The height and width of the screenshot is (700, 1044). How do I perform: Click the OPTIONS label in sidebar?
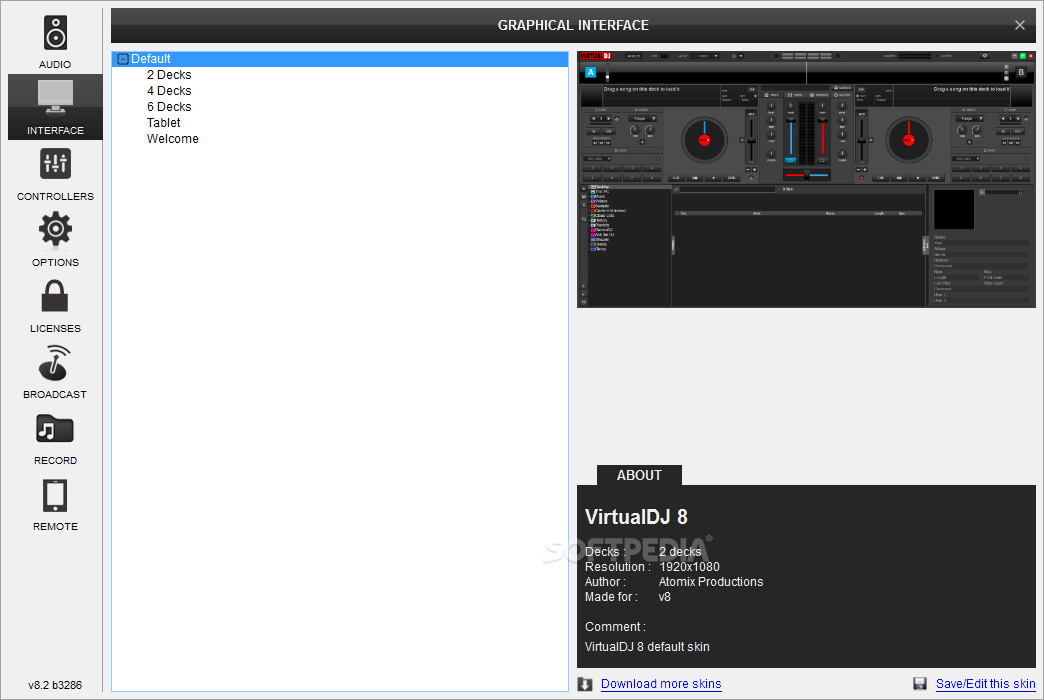coord(55,262)
